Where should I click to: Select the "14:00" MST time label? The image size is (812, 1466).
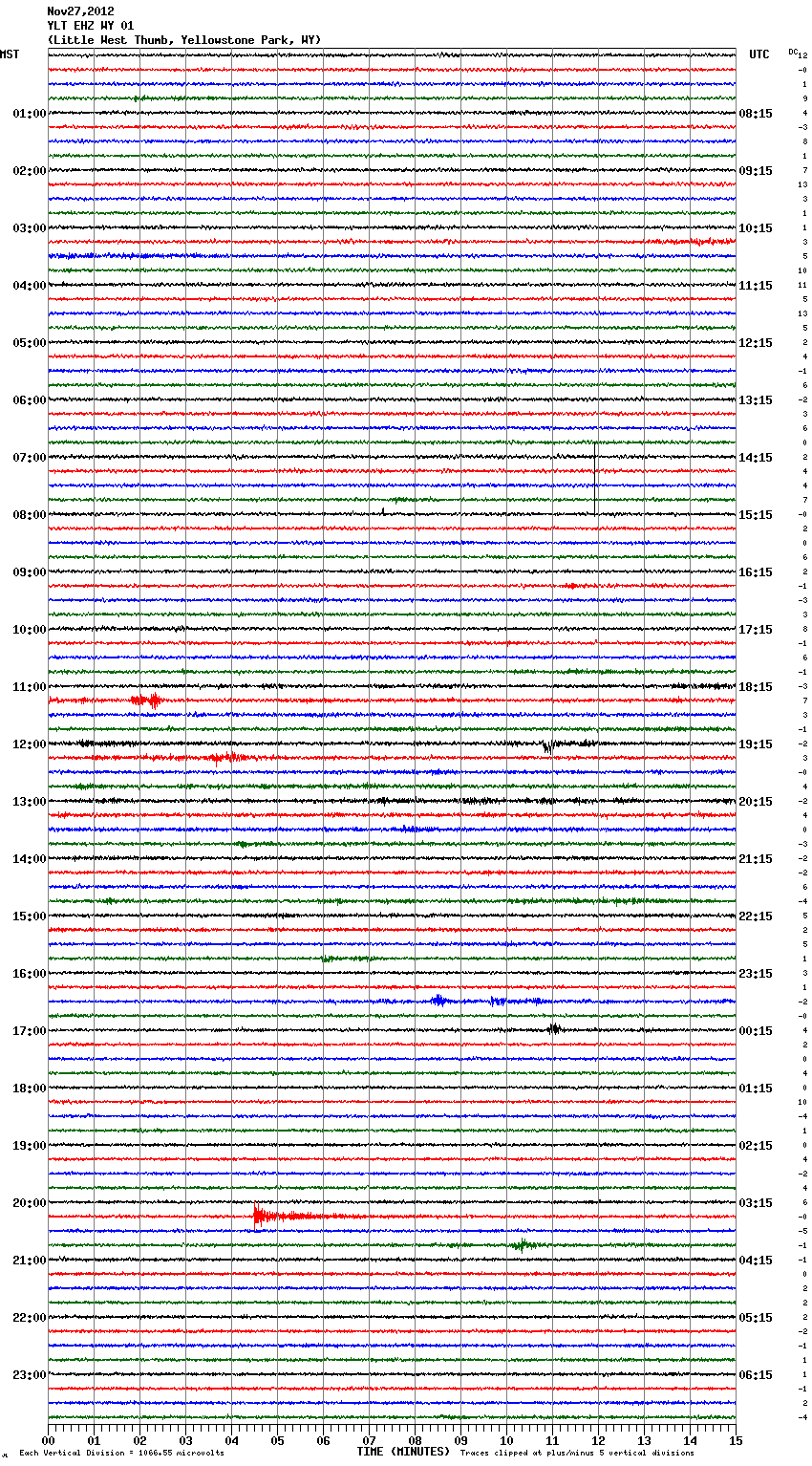pos(30,859)
